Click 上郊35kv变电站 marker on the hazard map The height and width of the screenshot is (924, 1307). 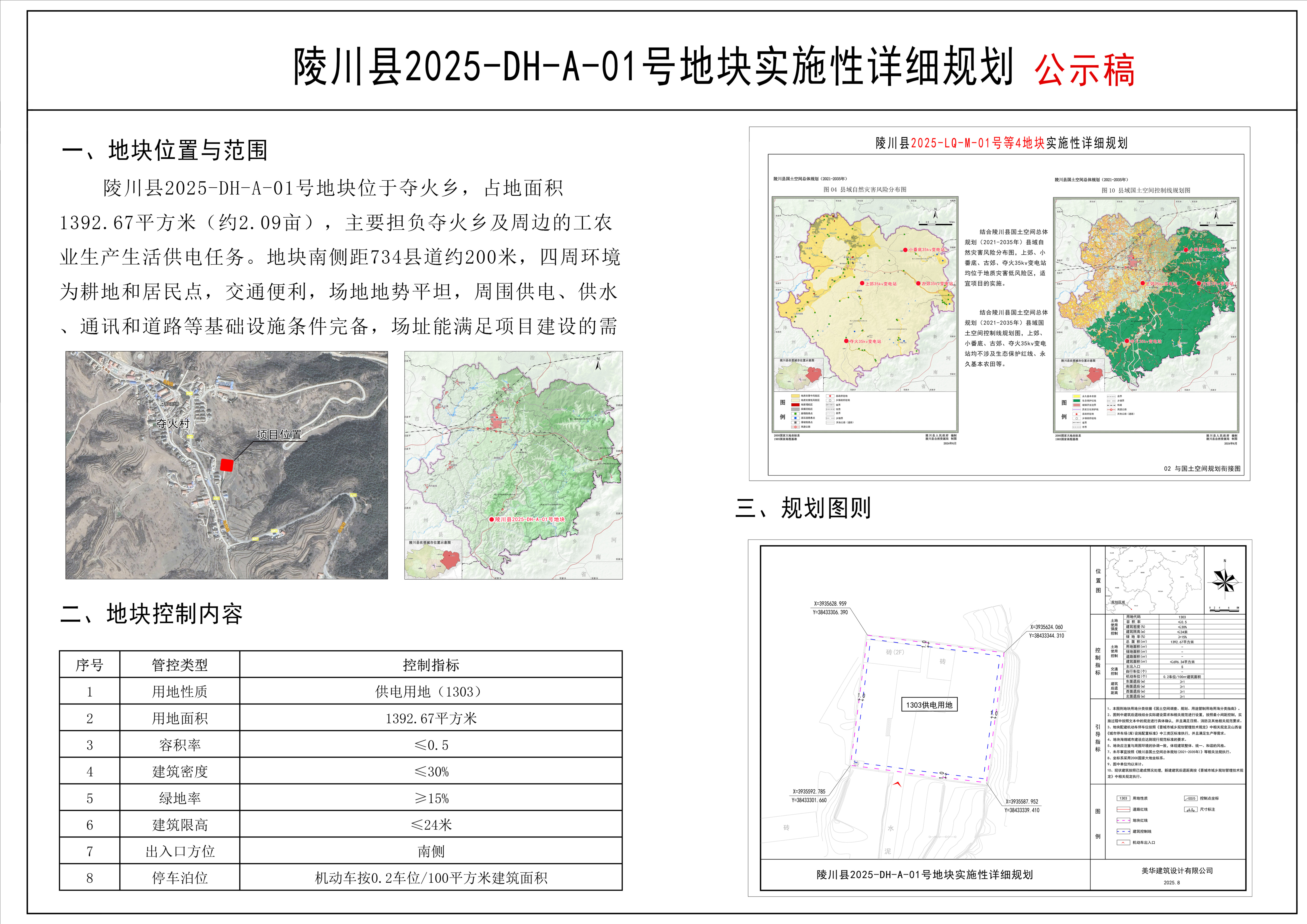coord(862,283)
